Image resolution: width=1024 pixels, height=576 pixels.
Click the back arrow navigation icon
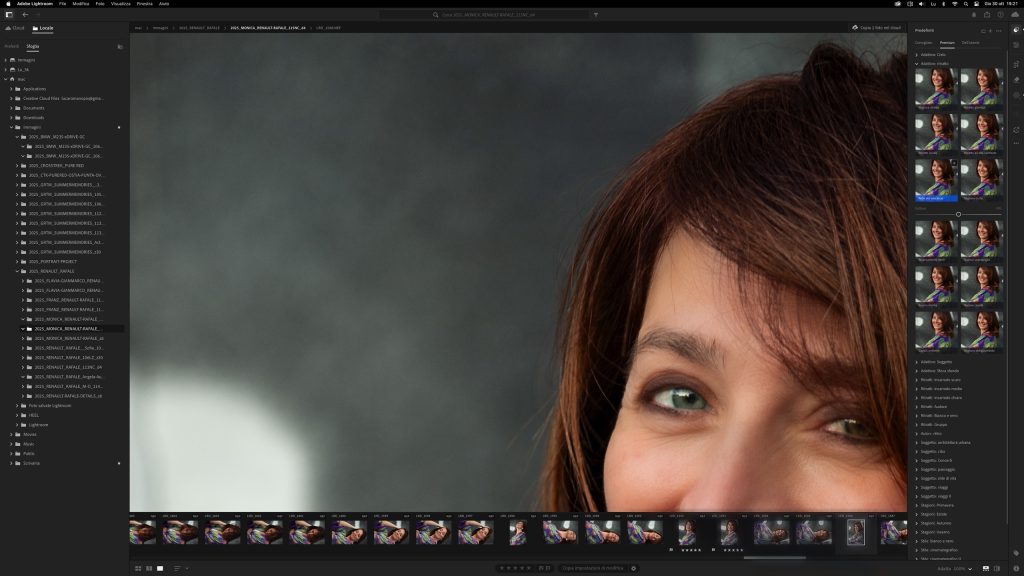point(25,15)
